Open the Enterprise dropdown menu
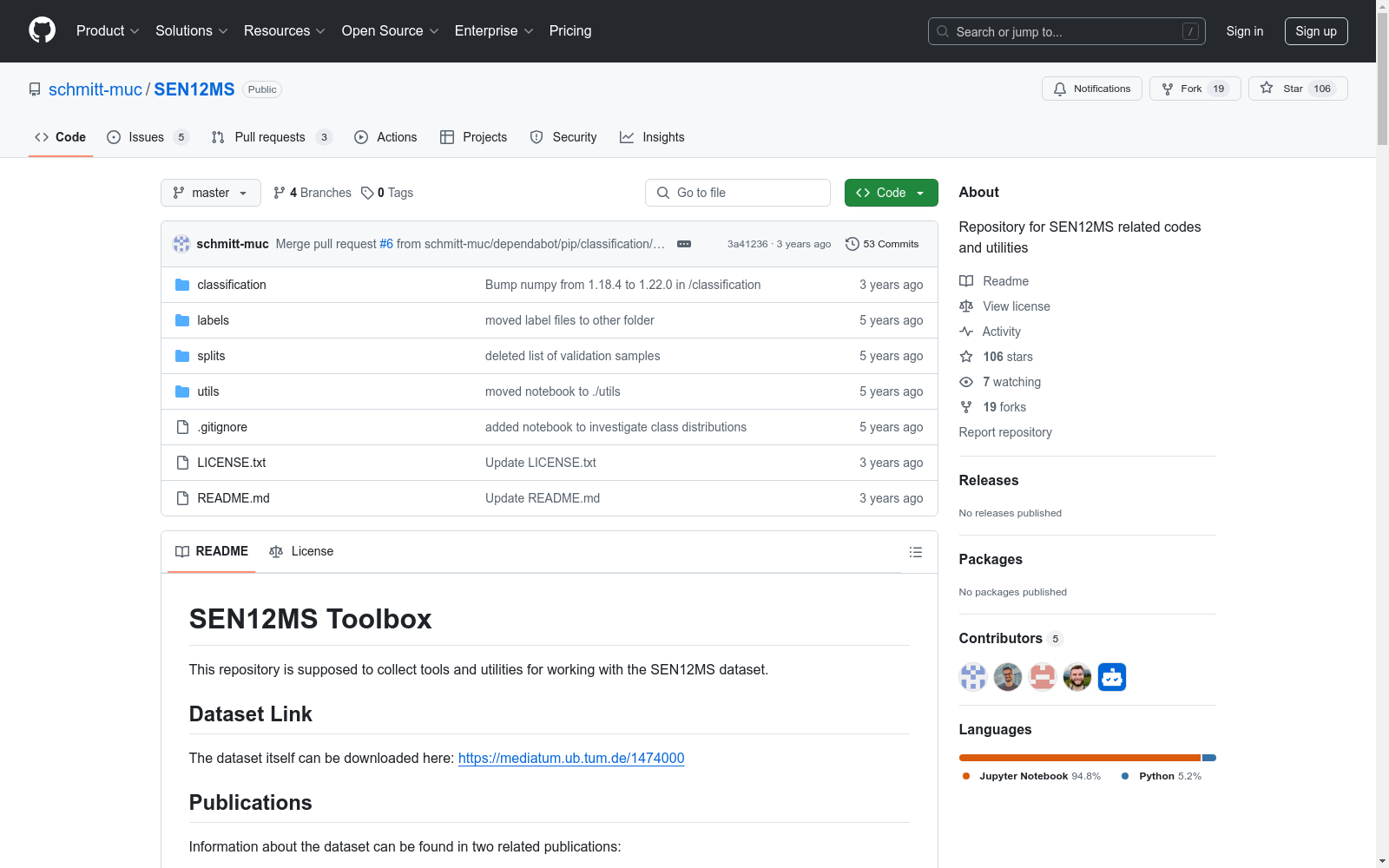This screenshot has height=868, width=1389. (494, 31)
